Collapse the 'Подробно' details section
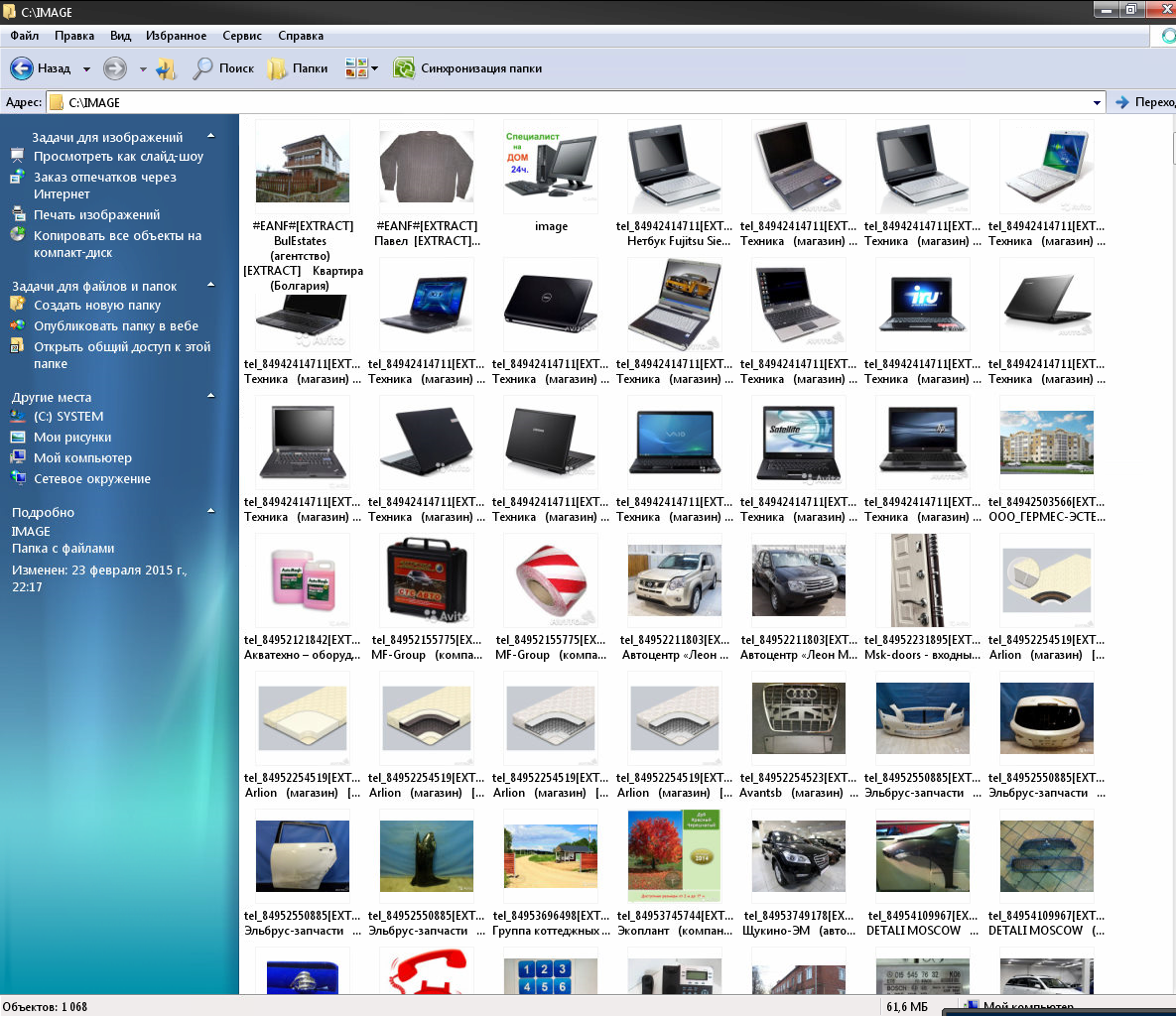Viewport: 1176px width, 1016px height. pos(210,511)
